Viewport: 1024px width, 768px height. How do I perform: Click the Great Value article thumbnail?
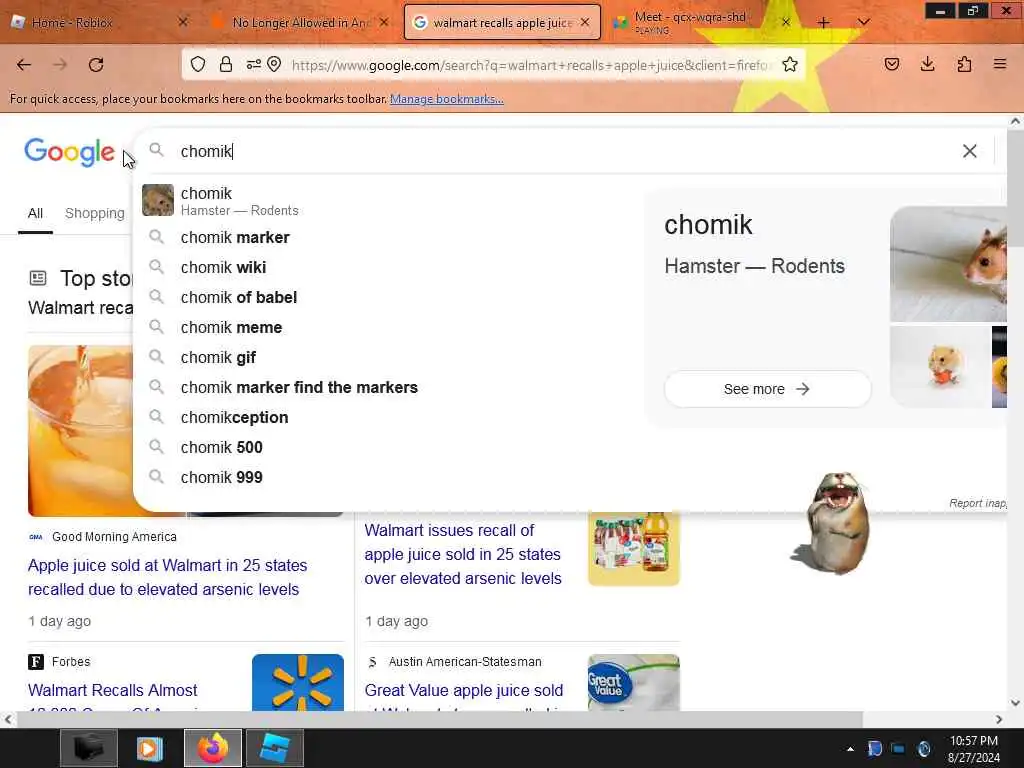[633, 682]
